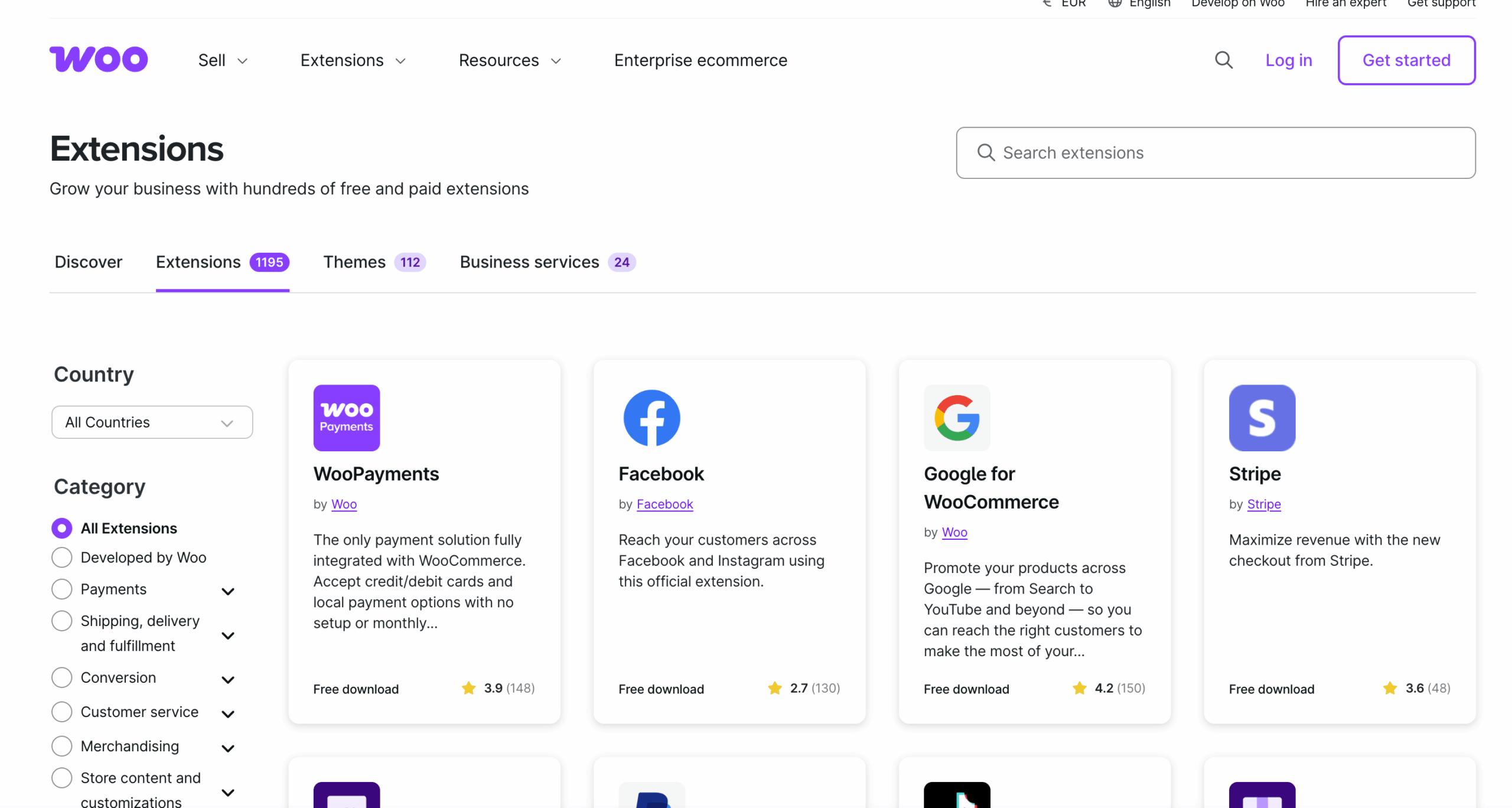Image resolution: width=1512 pixels, height=808 pixels.
Task: Expand the Customer service category
Action: point(229,713)
